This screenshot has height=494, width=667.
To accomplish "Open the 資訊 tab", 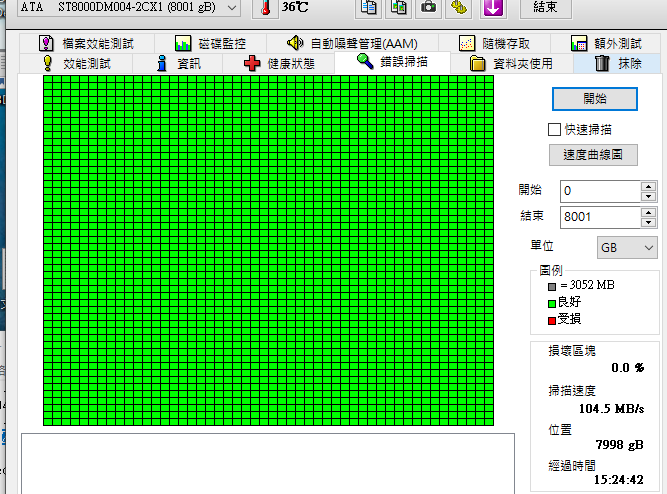I will [177, 63].
